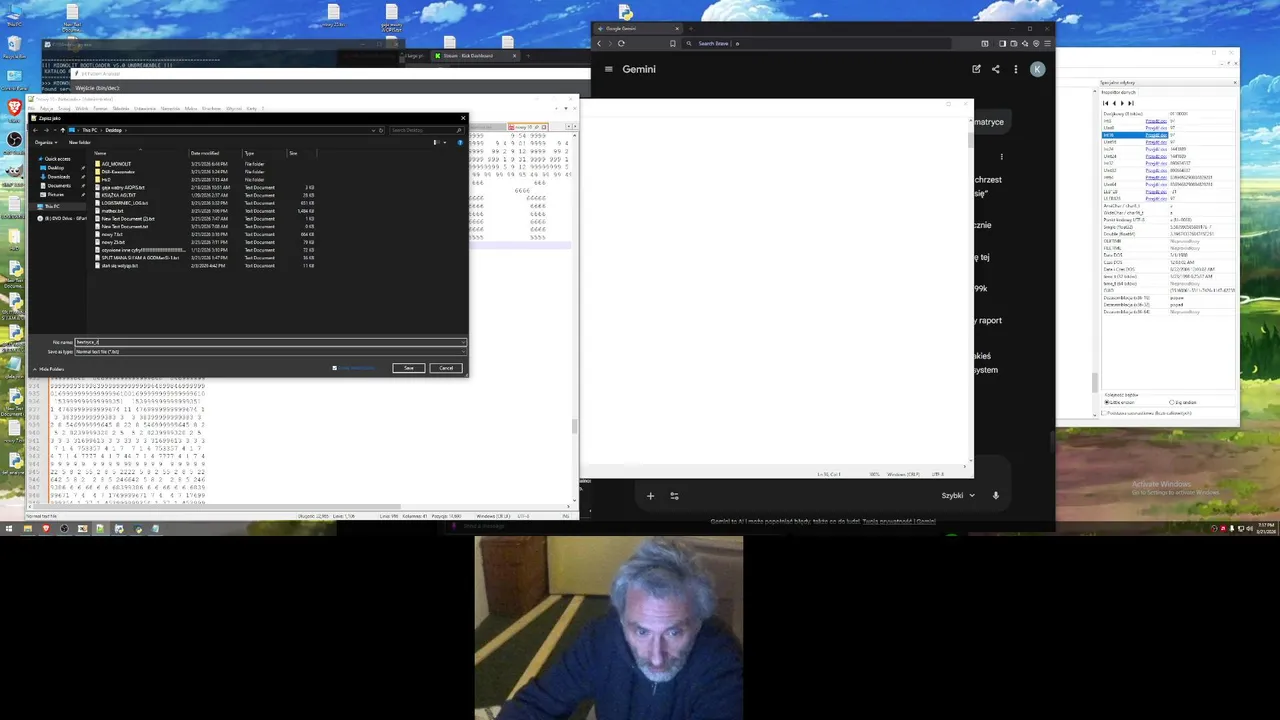Follow Przejdź do link for Int64
Image resolution: width=1280 pixels, height=720 pixels.
(1156, 177)
